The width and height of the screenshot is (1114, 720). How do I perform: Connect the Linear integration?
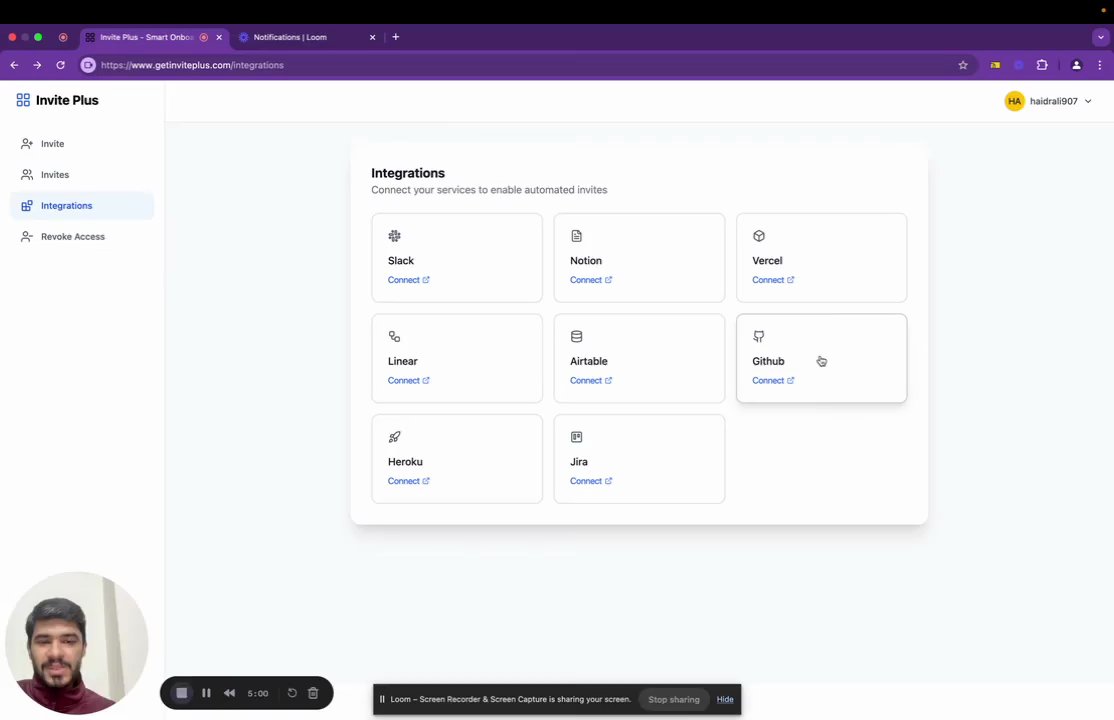(409, 380)
